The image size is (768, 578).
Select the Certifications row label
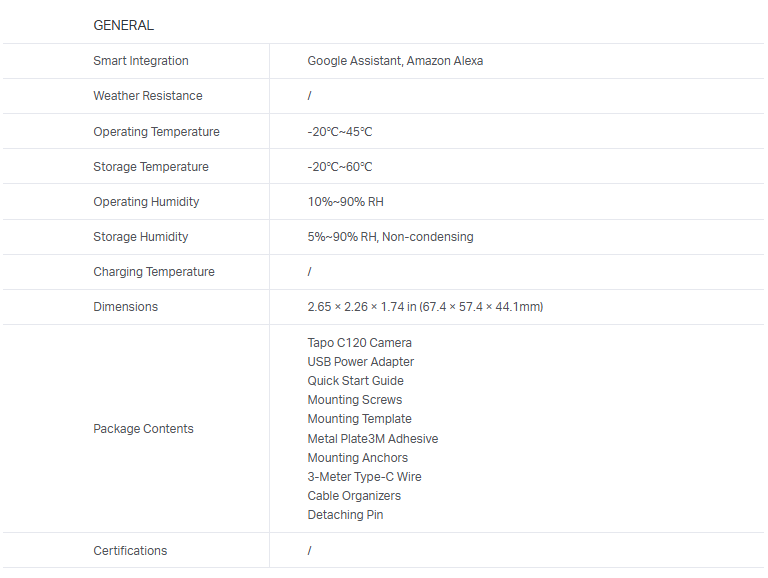pyautogui.click(x=130, y=551)
